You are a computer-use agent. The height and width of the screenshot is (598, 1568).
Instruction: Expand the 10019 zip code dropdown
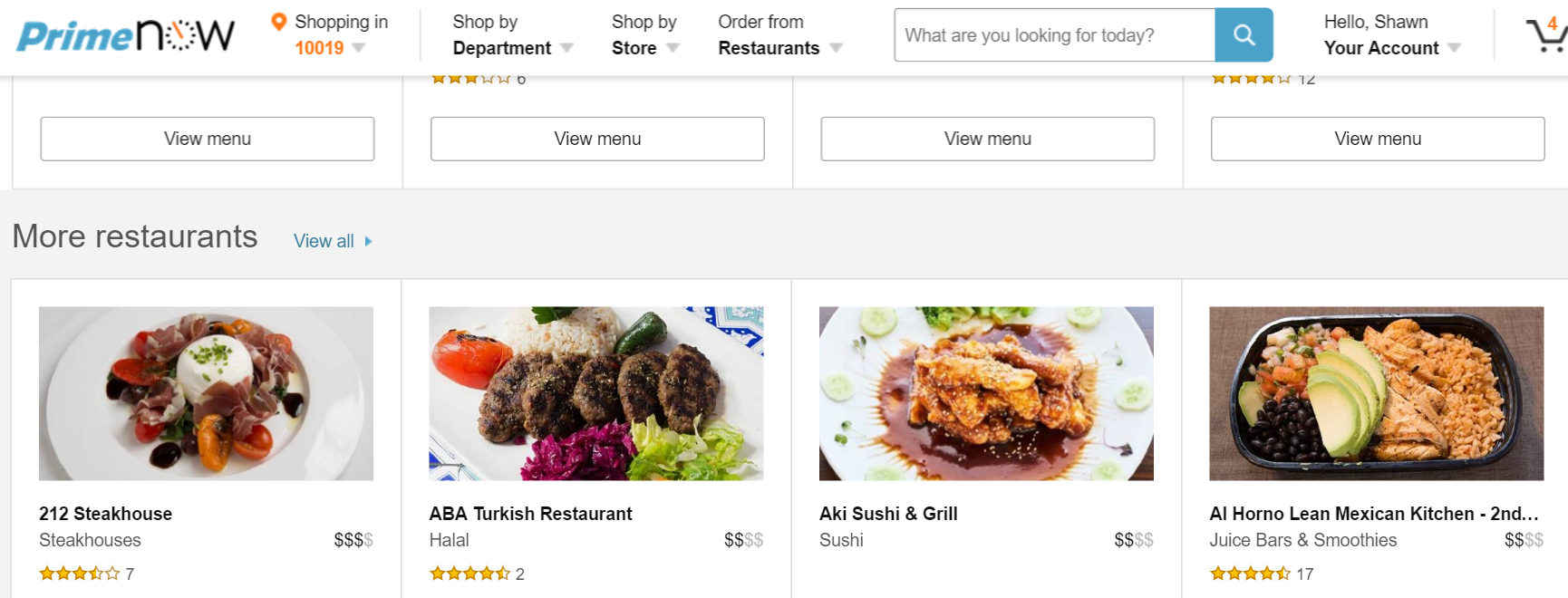(330, 47)
